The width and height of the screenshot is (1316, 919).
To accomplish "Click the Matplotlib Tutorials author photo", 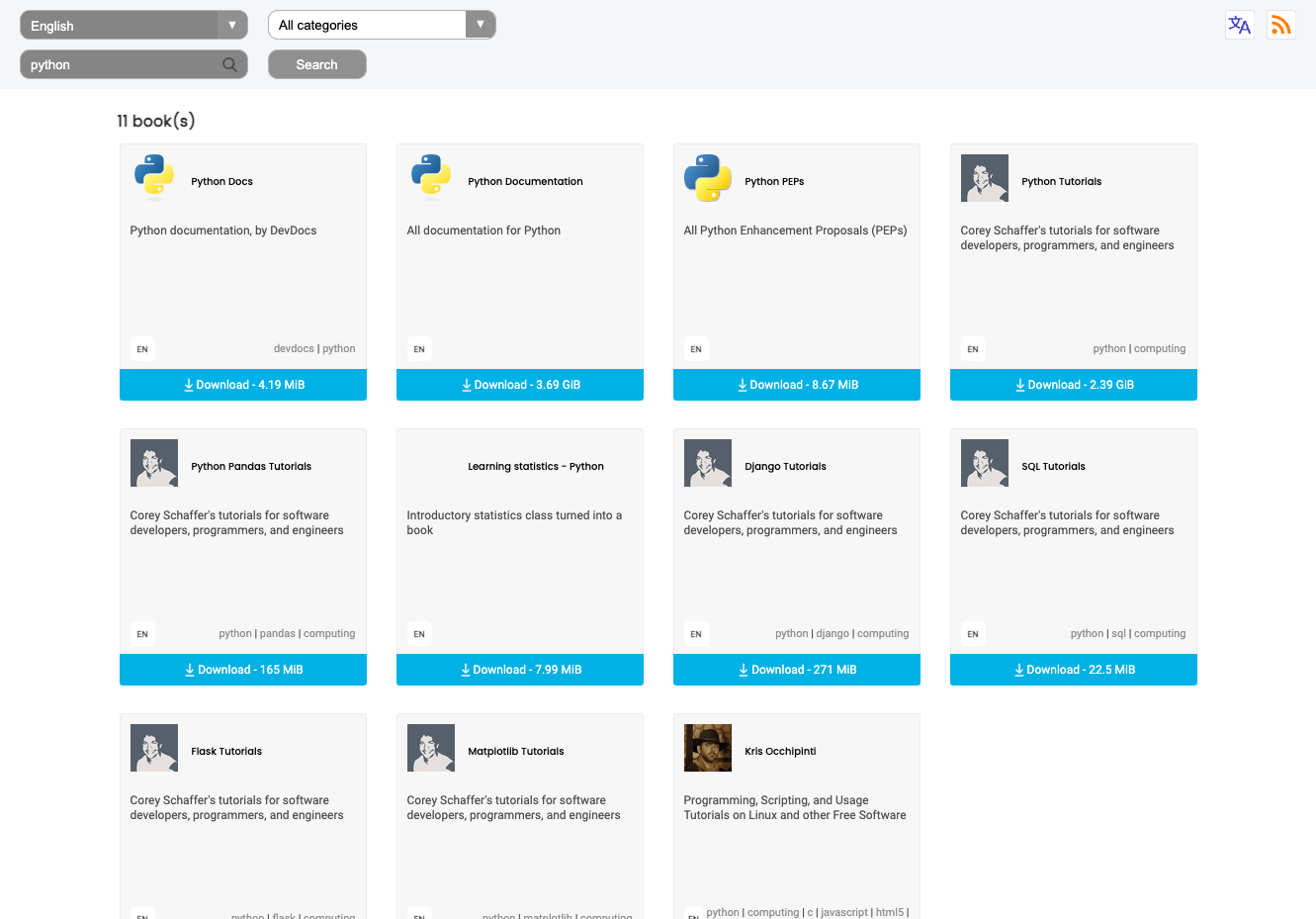I will 431,748.
